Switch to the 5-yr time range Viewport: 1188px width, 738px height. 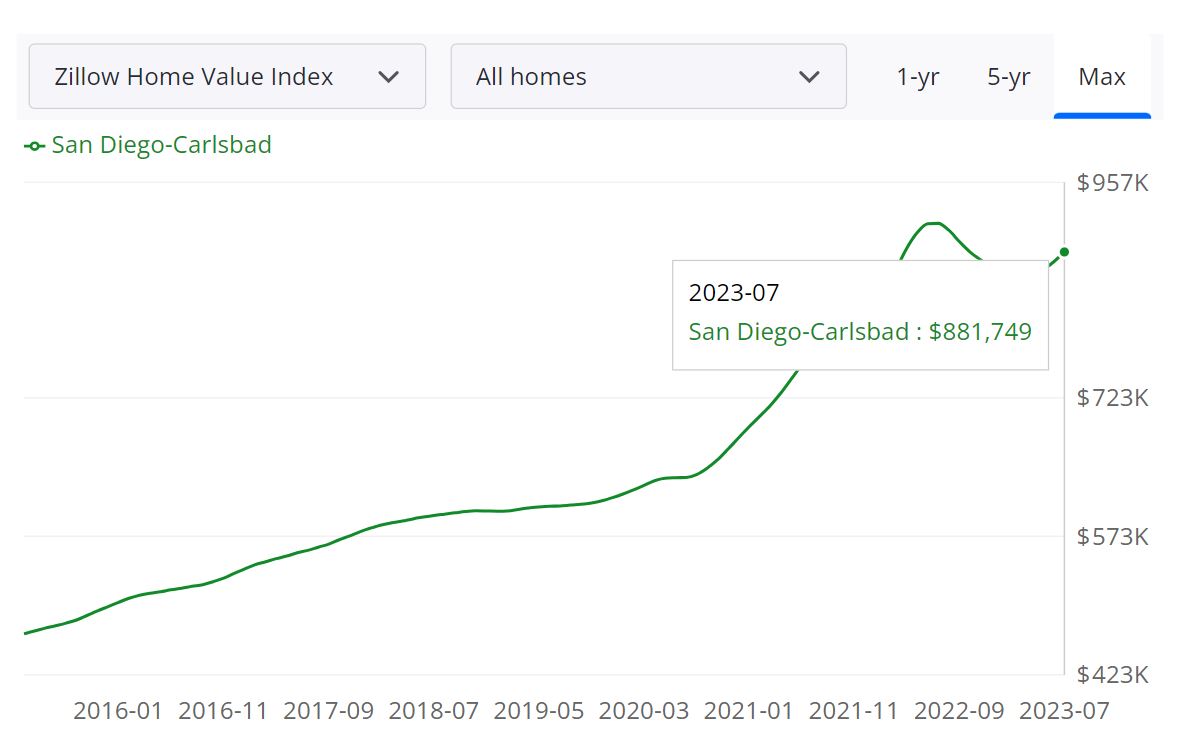coord(1007,76)
